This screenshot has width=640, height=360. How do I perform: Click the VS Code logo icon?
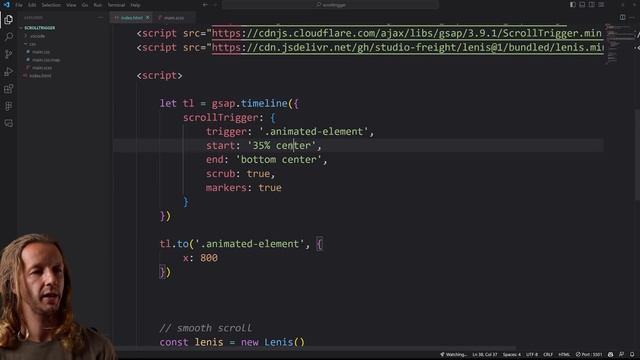click(x=7, y=5)
